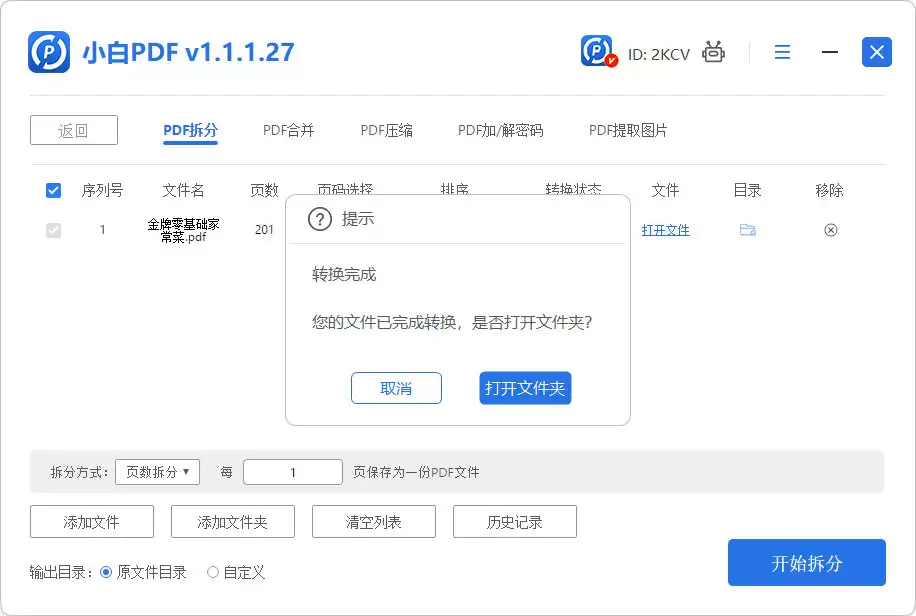Click the pages-per-file input field
The width and height of the screenshot is (916, 616).
tap(292, 472)
